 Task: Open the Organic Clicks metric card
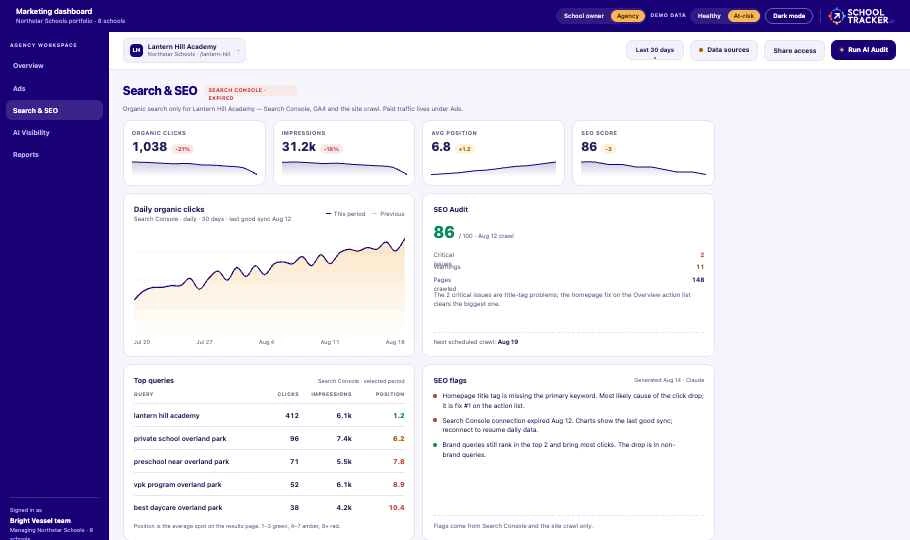tap(194, 153)
